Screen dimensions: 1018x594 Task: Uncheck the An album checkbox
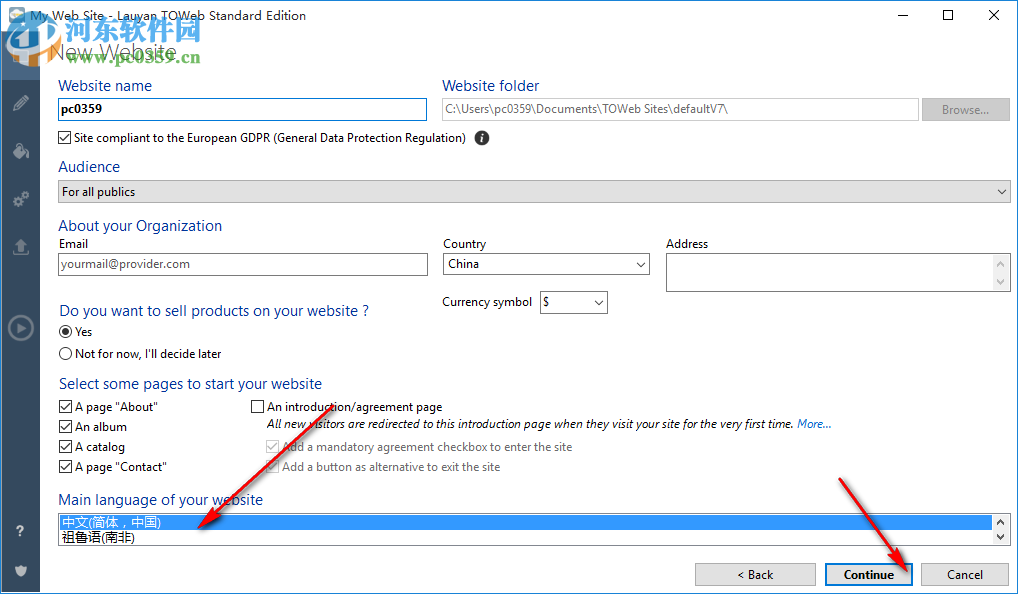pyautogui.click(x=66, y=427)
